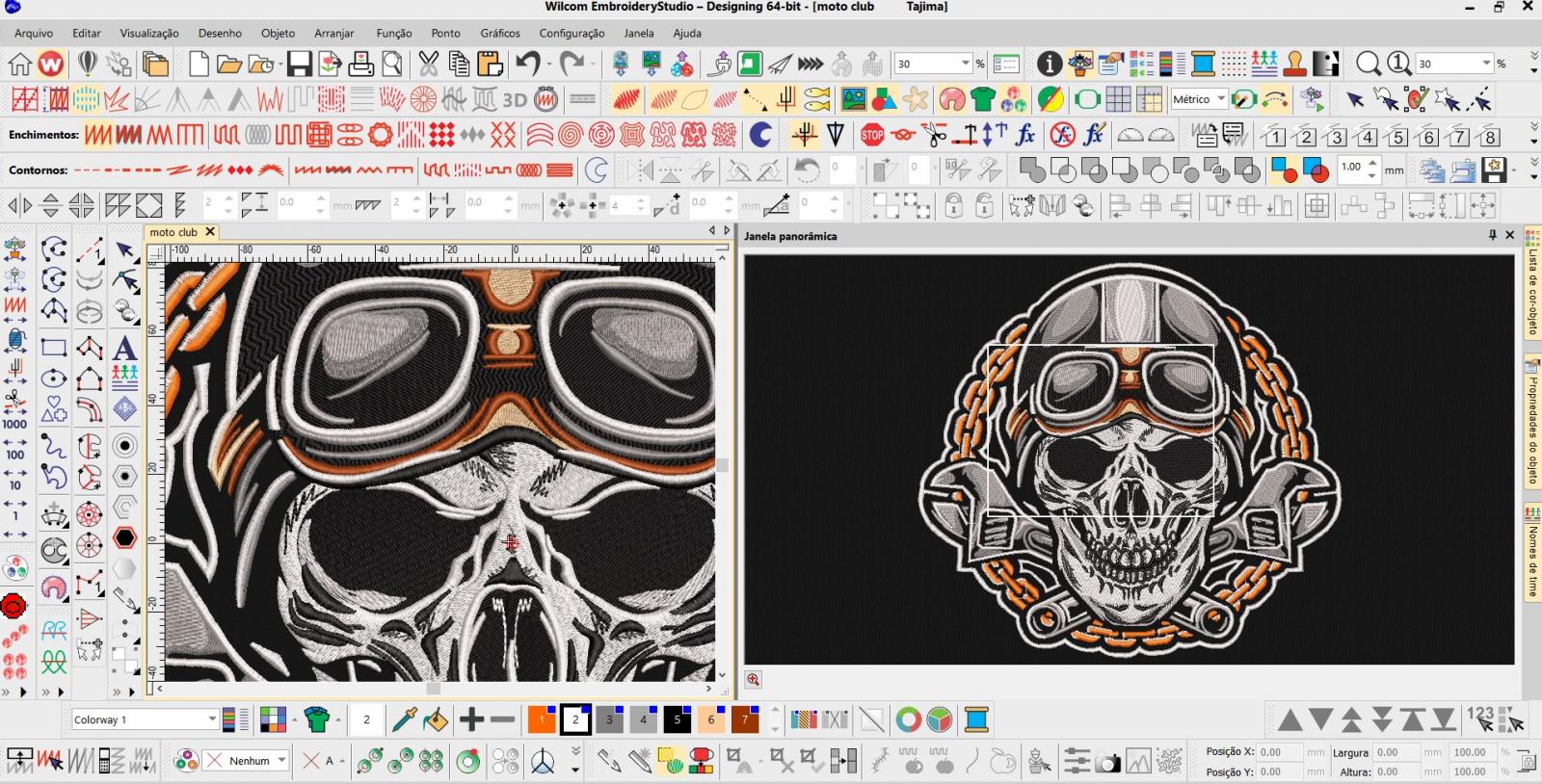Expand the undo history dropdown arrow
1542x784 pixels.
pyautogui.click(x=548, y=65)
